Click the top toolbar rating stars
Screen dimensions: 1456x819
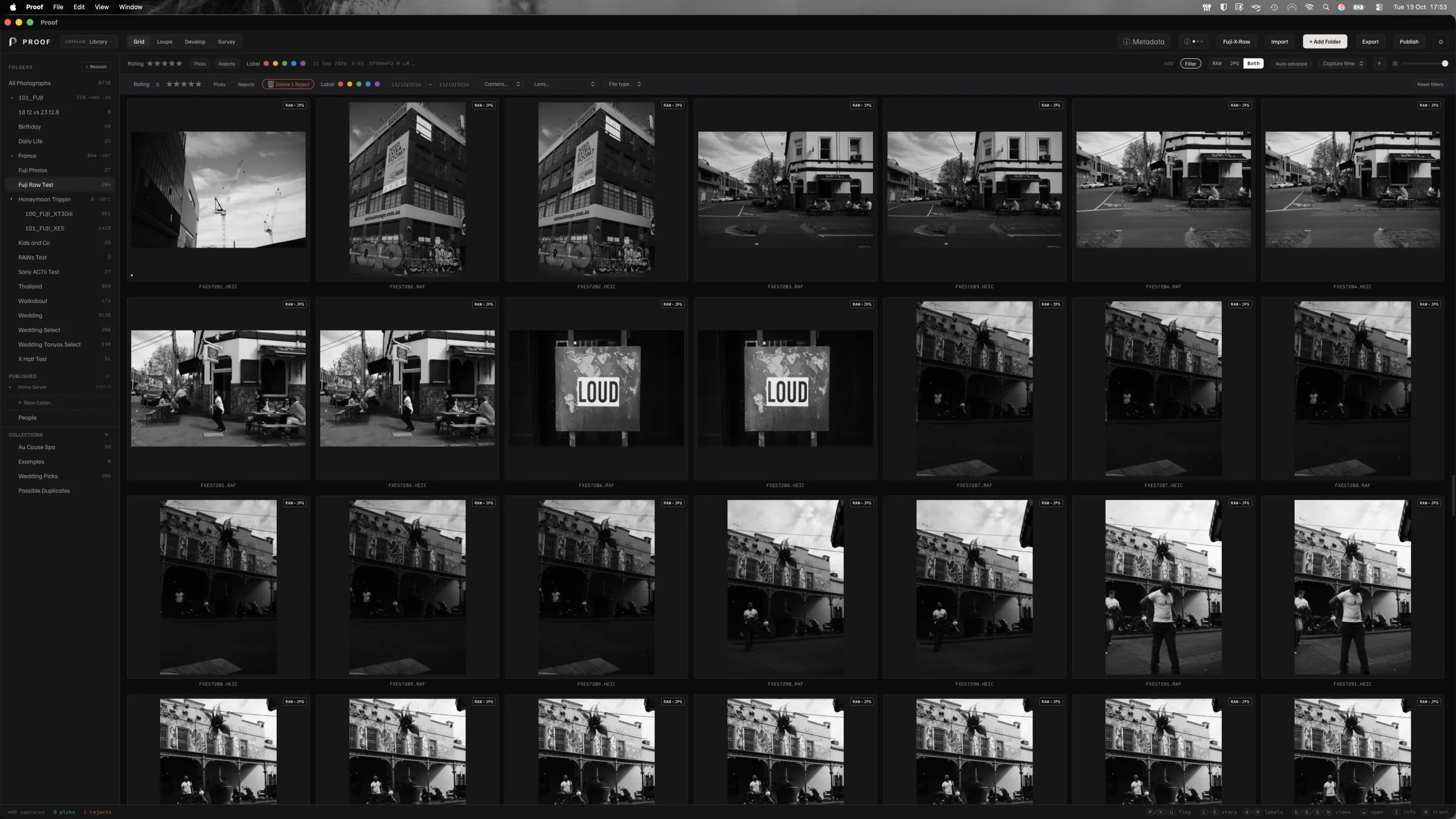click(x=164, y=64)
